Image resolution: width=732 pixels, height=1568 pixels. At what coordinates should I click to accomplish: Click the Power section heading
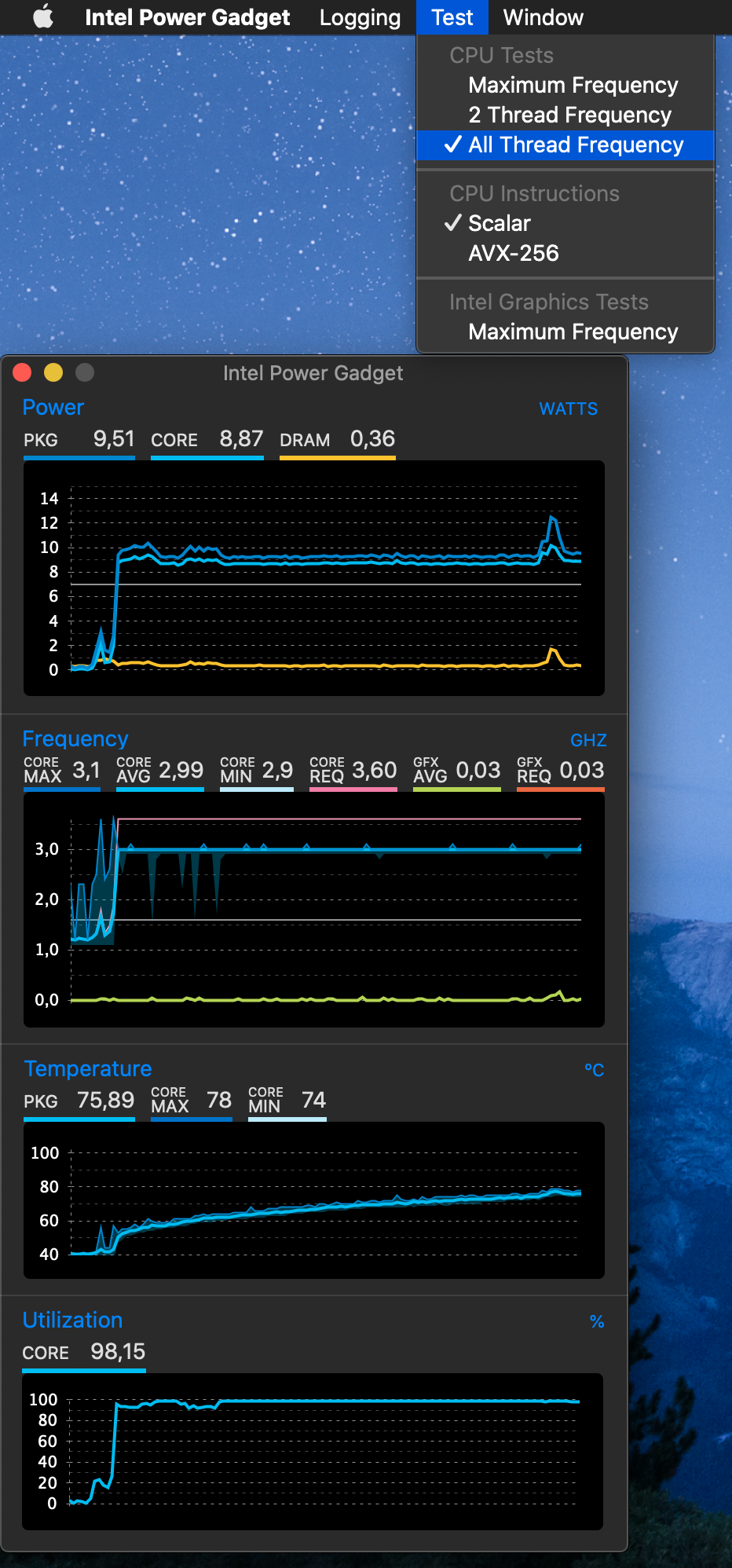(x=53, y=407)
